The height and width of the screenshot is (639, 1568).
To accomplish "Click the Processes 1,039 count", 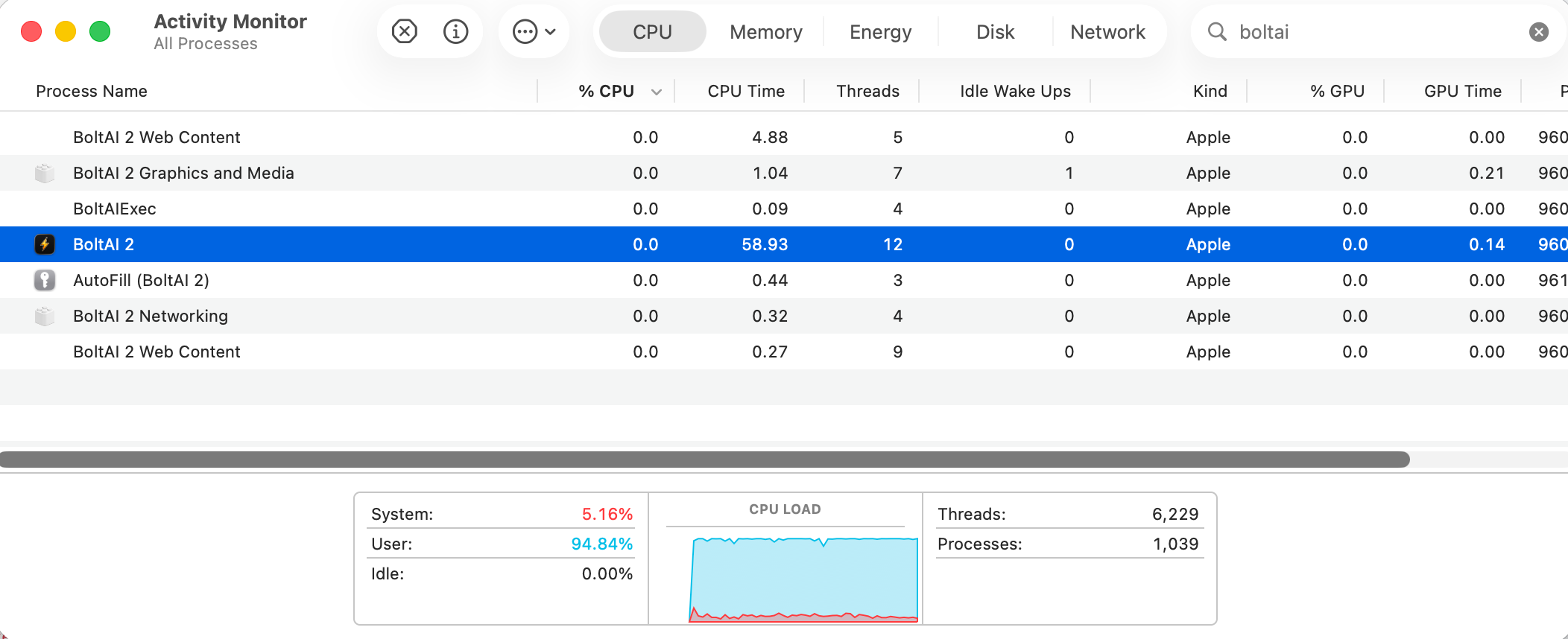I will 1175,544.
